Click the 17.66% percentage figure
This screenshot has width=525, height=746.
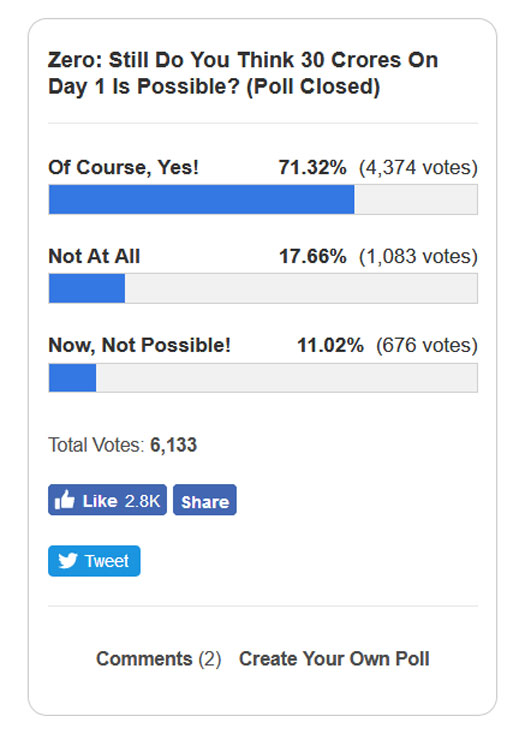tap(312, 256)
